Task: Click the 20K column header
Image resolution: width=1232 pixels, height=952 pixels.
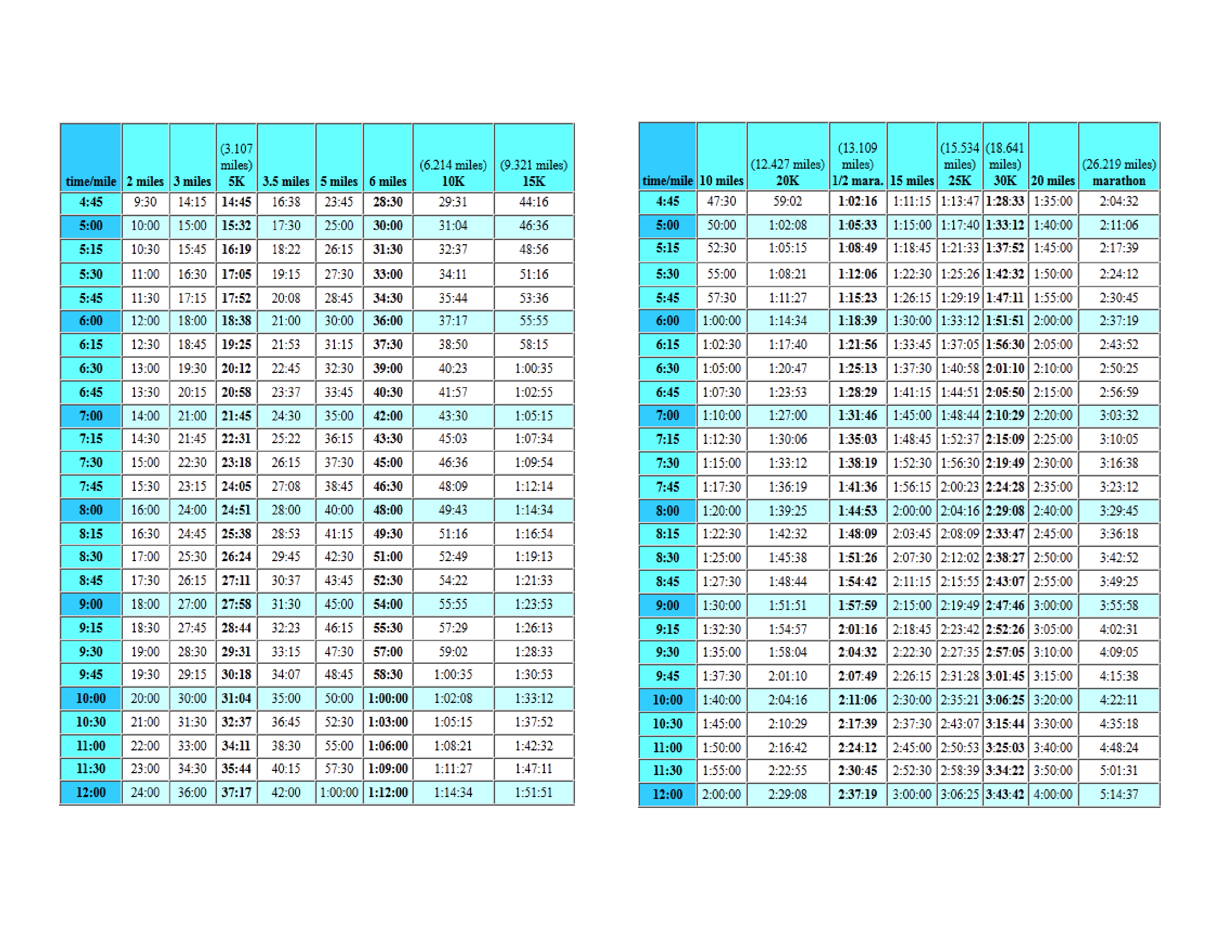Action: click(x=787, y=180)
